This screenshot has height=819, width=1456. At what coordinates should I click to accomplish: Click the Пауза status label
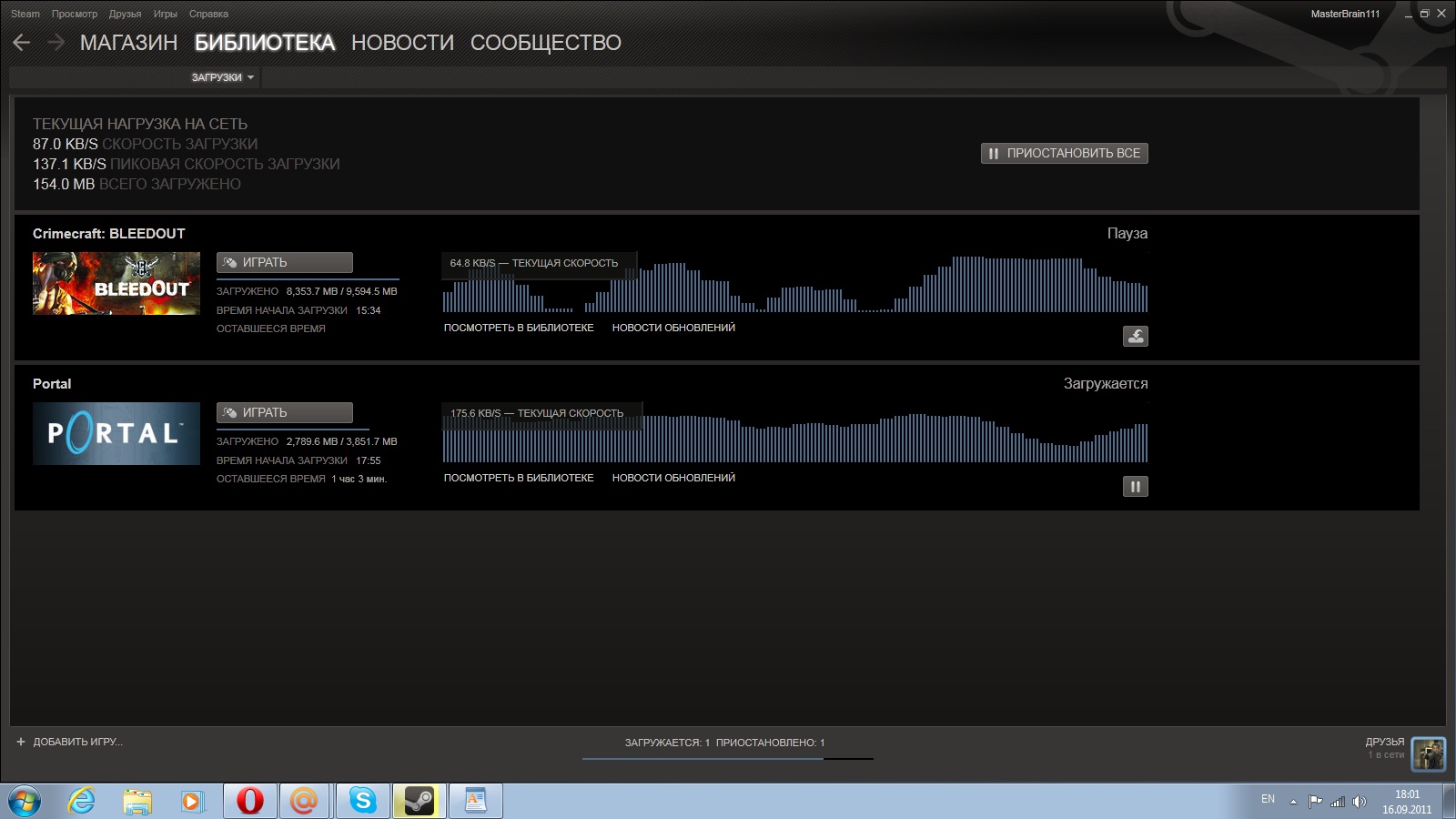click(x=1127, y=234)
